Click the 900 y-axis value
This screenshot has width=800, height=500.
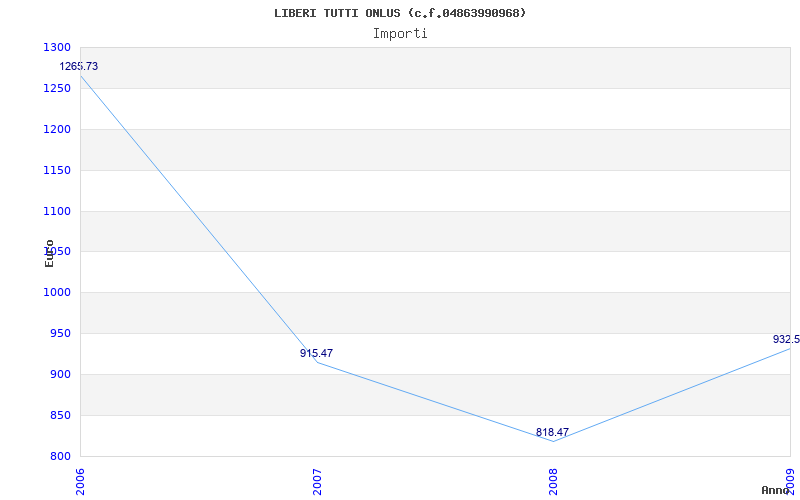pyautogui.click(x=60, y=374)
